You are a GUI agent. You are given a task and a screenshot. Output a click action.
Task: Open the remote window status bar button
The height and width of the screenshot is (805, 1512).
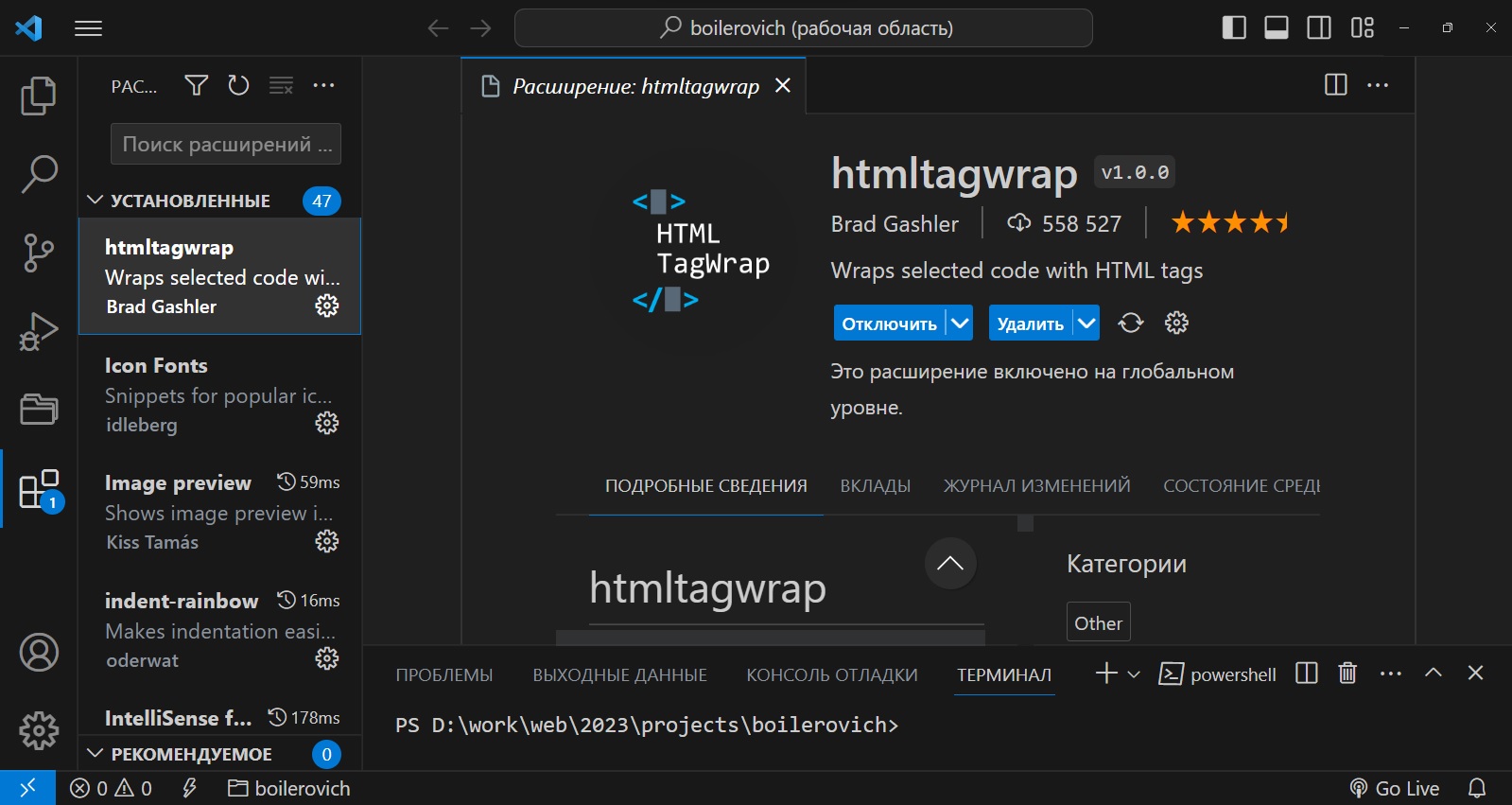click(x=27, y=788)
